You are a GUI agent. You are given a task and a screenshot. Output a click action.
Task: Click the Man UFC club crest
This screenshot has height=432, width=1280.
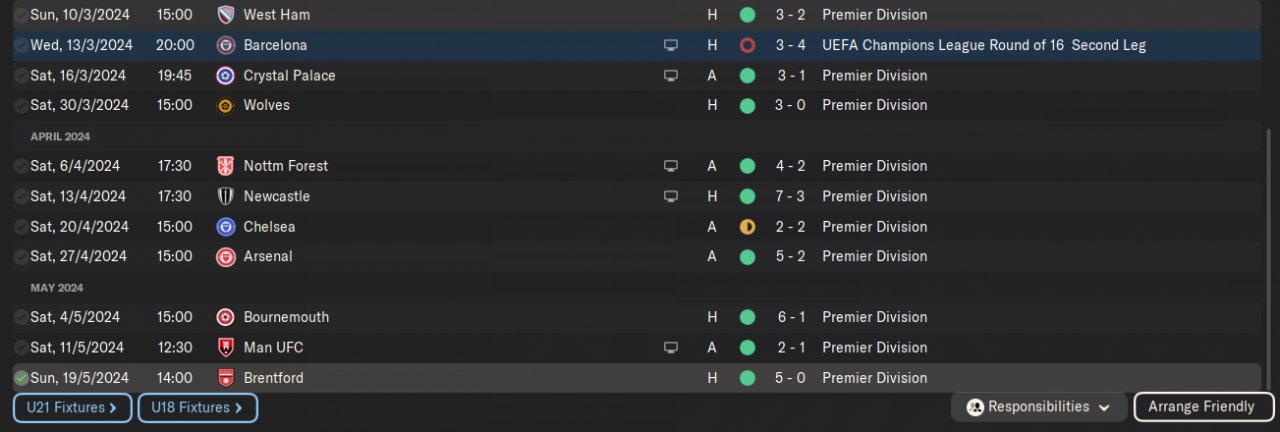point(226,348)
